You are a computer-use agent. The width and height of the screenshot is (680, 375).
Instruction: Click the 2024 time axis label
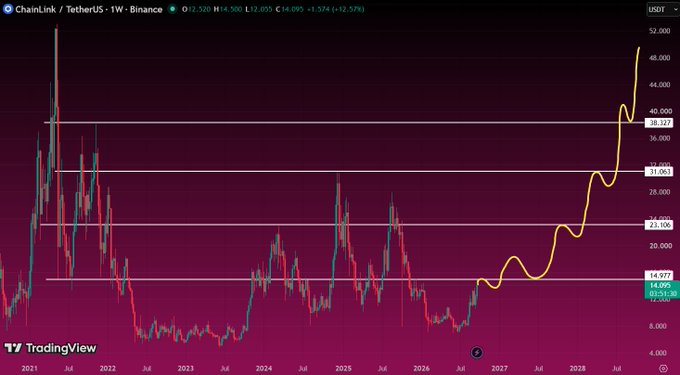tap(264, 369)
